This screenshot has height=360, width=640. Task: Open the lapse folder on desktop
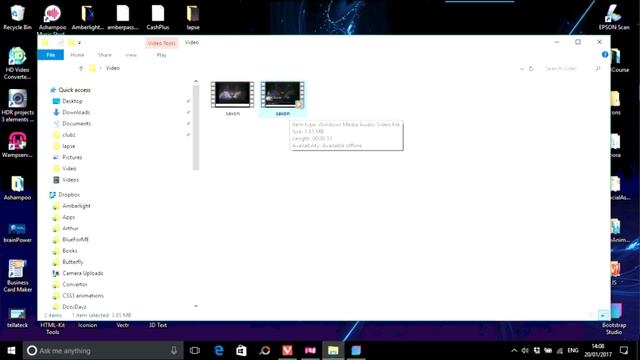click(193, 17)
